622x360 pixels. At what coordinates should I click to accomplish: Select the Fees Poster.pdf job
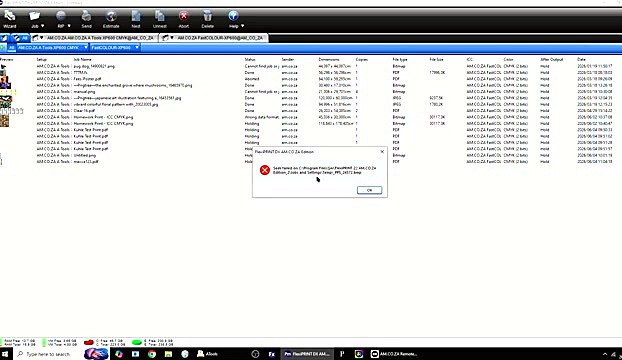pos(87,79)
